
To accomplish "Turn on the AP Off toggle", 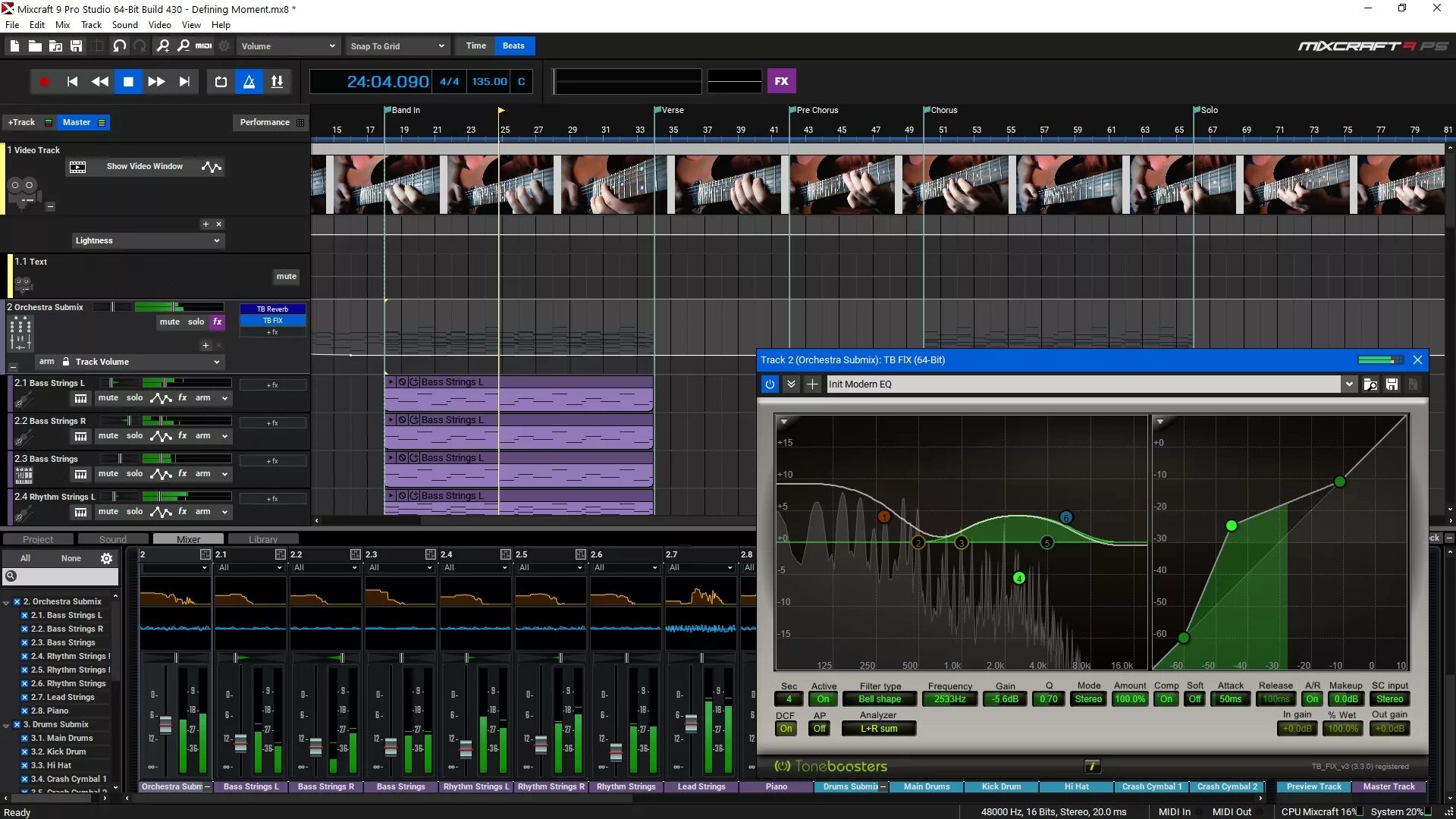I will pos(819,729).
